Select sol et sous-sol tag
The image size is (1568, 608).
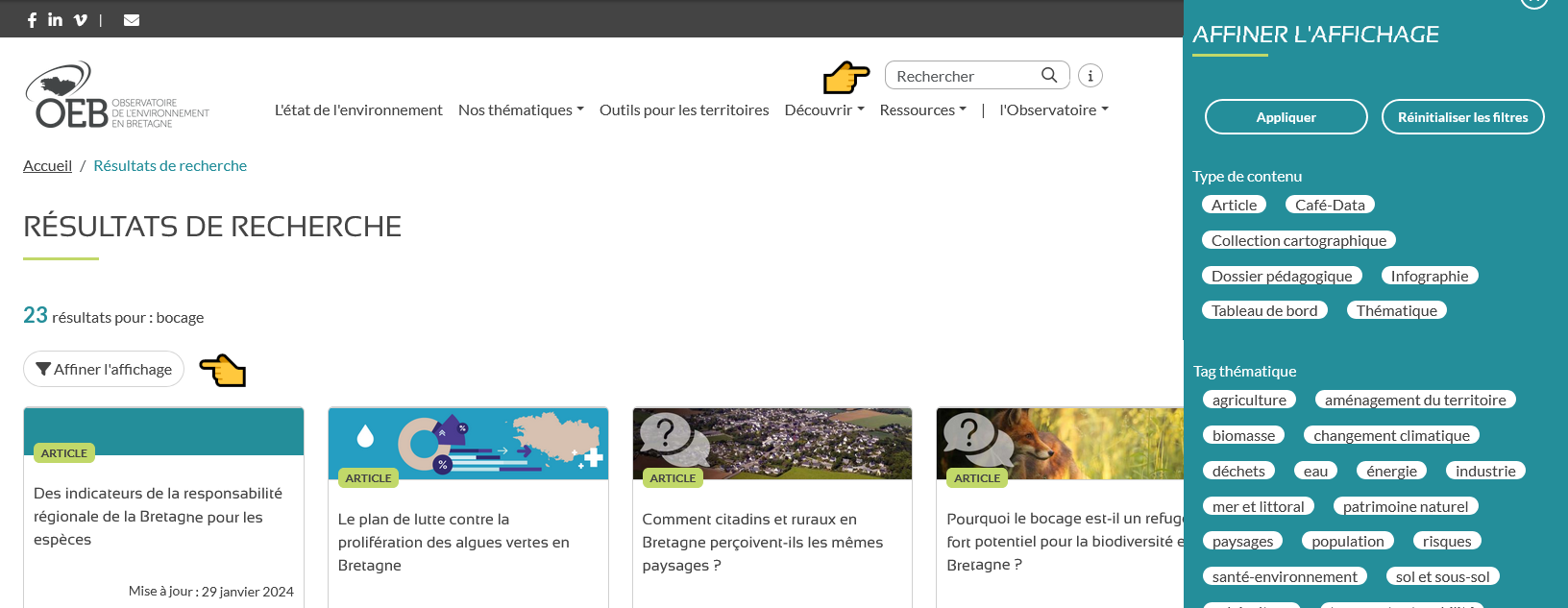[x=1442, y=576]
